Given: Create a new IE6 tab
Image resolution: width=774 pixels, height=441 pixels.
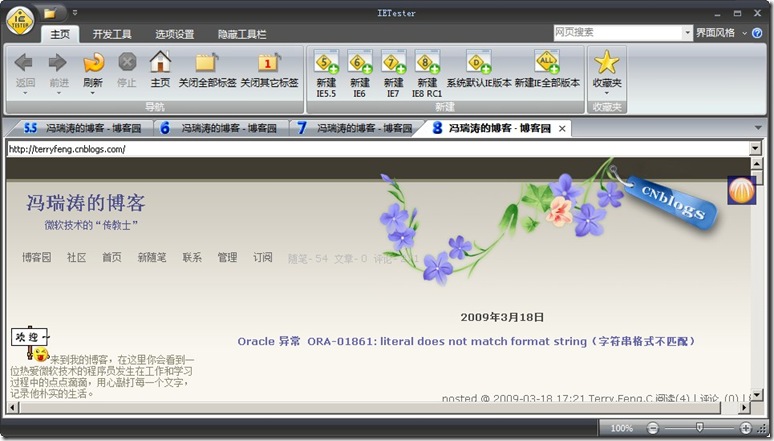Looking at the screenshot, I should [x=359, y=73].
